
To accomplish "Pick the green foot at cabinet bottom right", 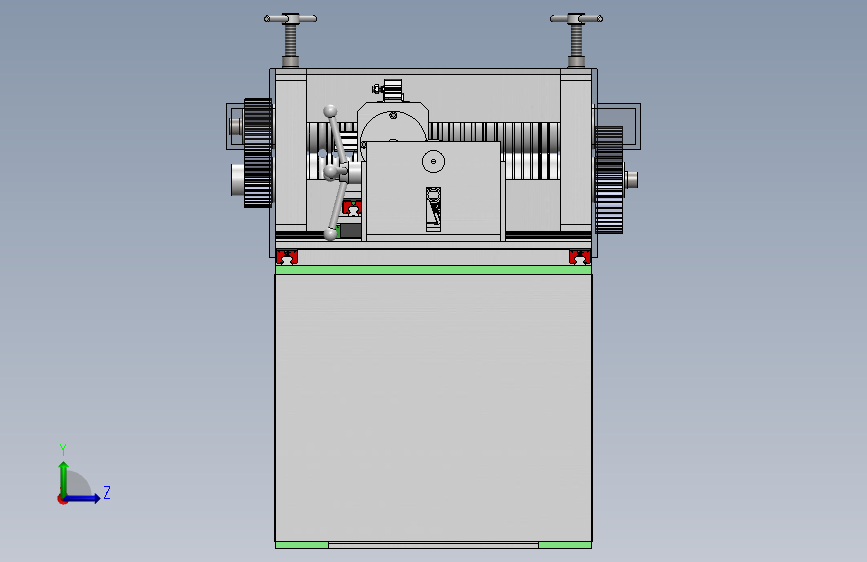I will click(x=565, y=545).
